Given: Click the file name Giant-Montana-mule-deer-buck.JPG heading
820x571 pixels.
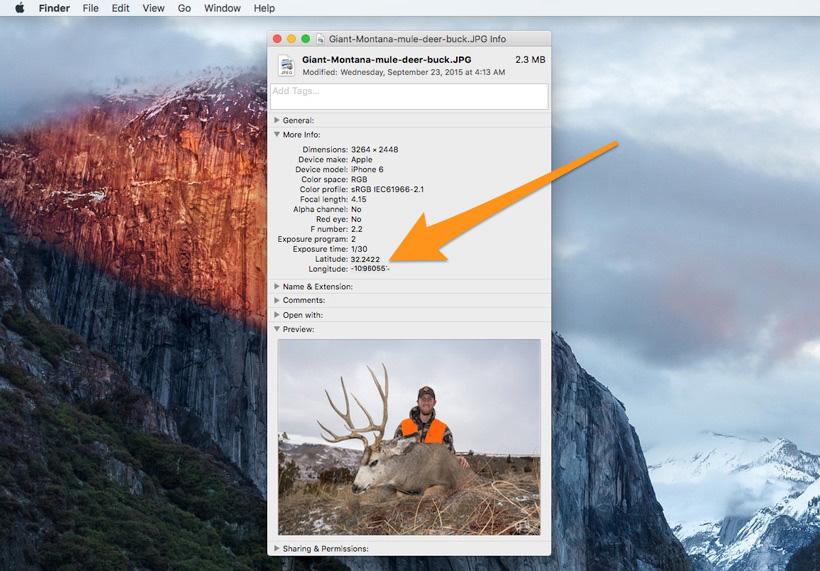Looking at the screenshot, I should point(386,60).
